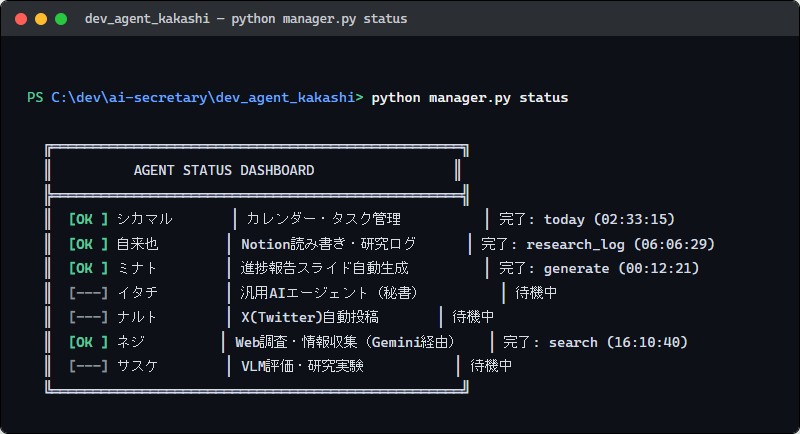This screenshot has height=434, width=800.
Task: Select the カレンダー・タスク管理 description text
Action: [x=323, y=219]
